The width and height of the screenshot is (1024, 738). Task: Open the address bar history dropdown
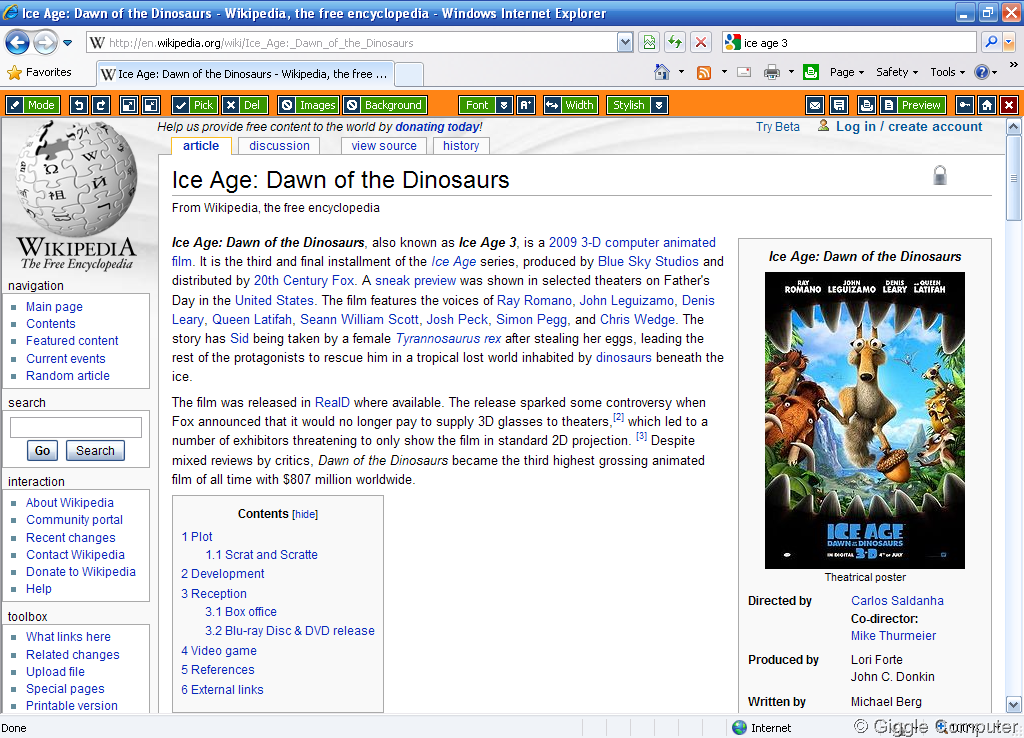coord(625,43)
